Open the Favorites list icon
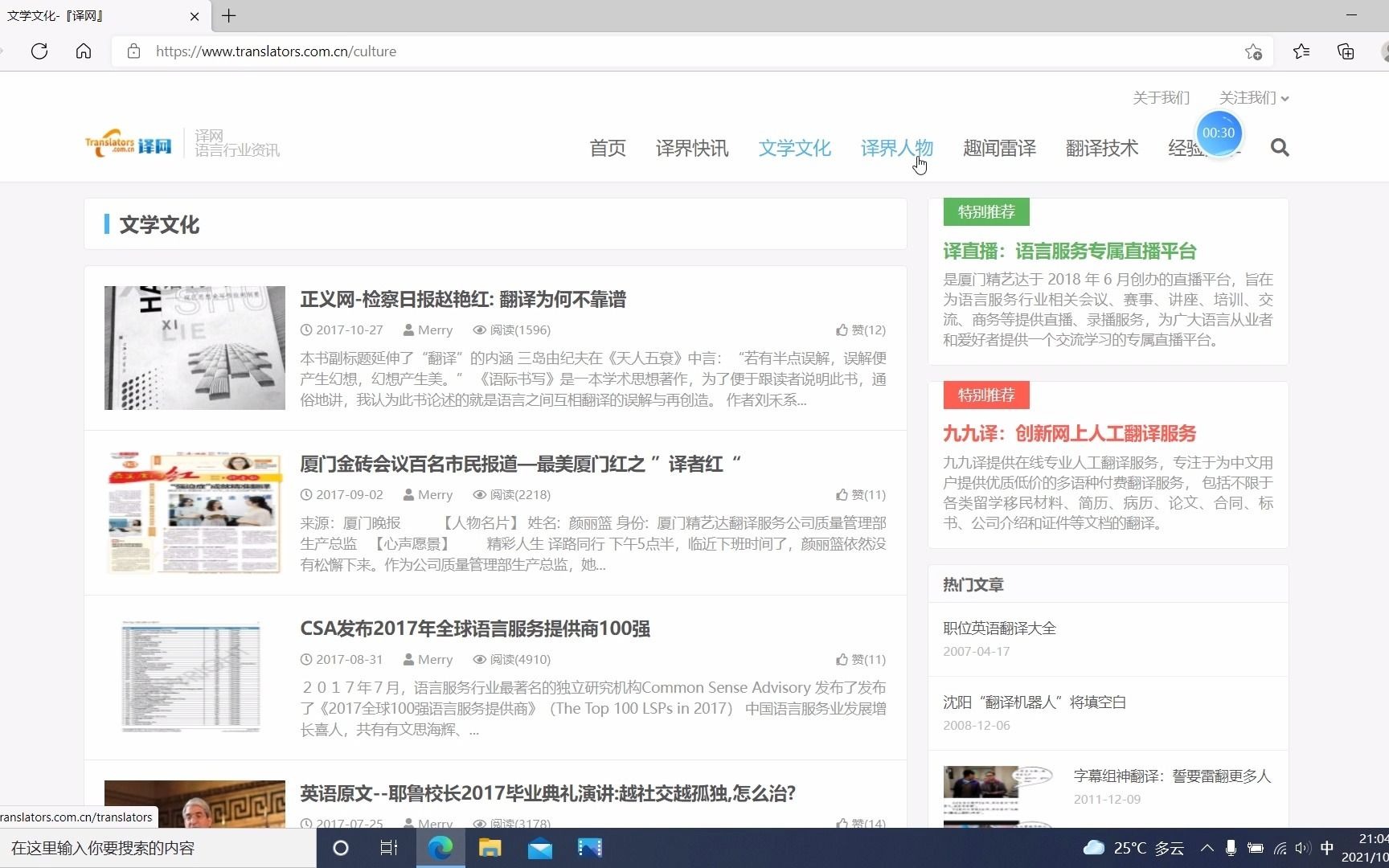Screen dimensions: 1389x868 pyautogui.click(x=1301, y=51)
